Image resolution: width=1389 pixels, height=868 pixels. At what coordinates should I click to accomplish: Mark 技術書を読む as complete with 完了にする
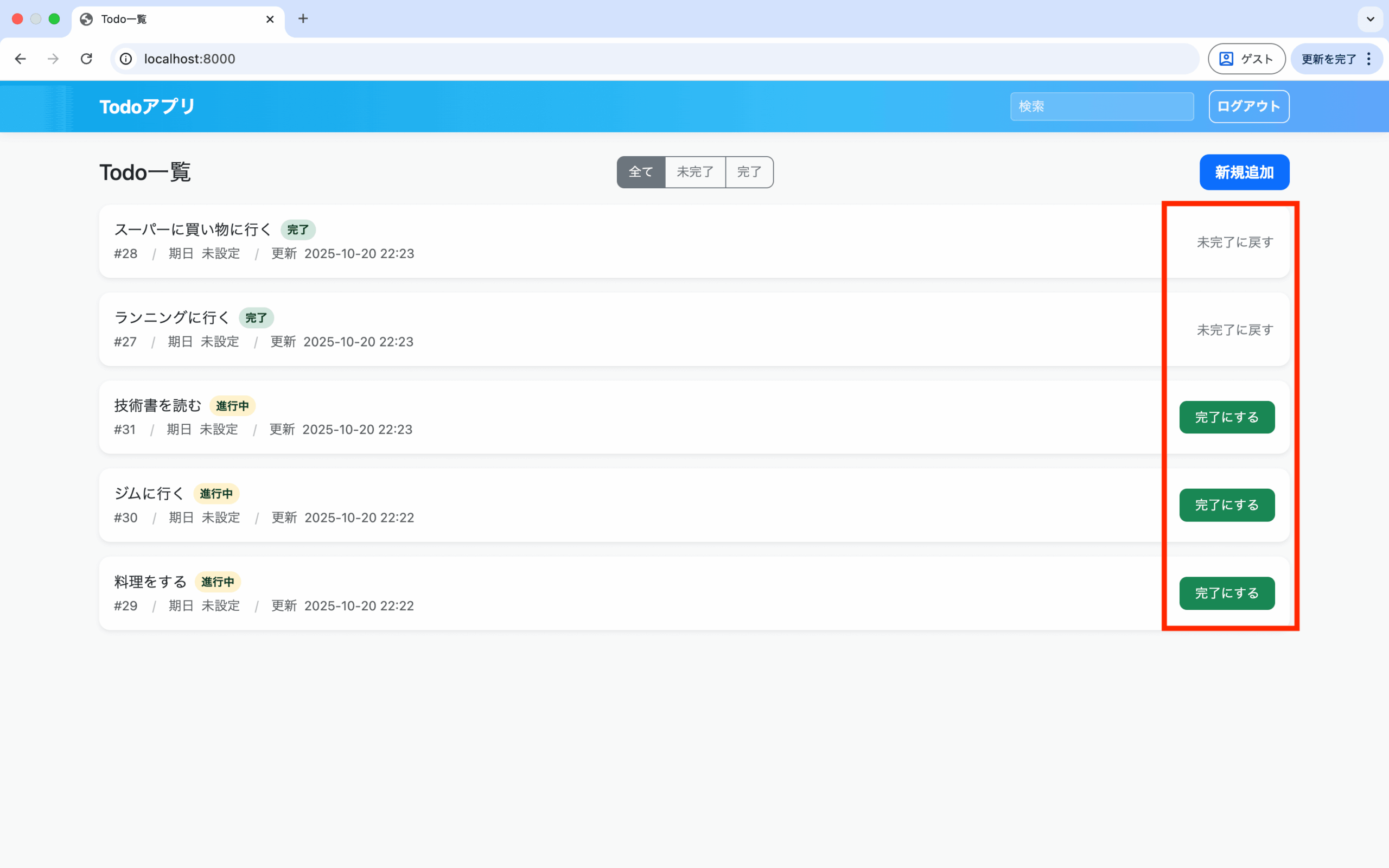coord(1227,417)
